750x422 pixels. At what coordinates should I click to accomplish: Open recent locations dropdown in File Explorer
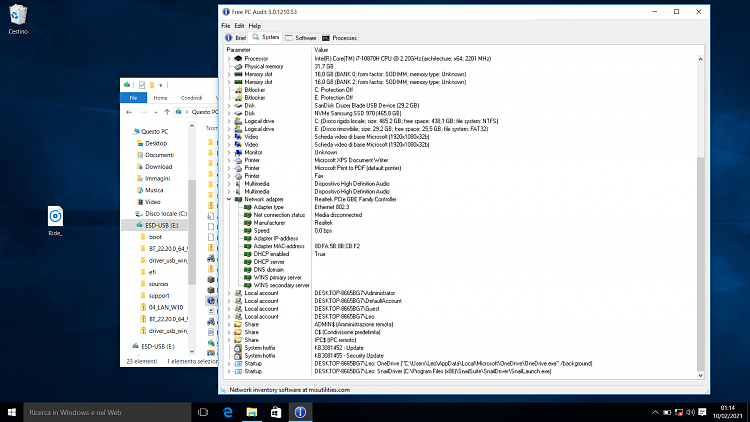pos(156,112)
